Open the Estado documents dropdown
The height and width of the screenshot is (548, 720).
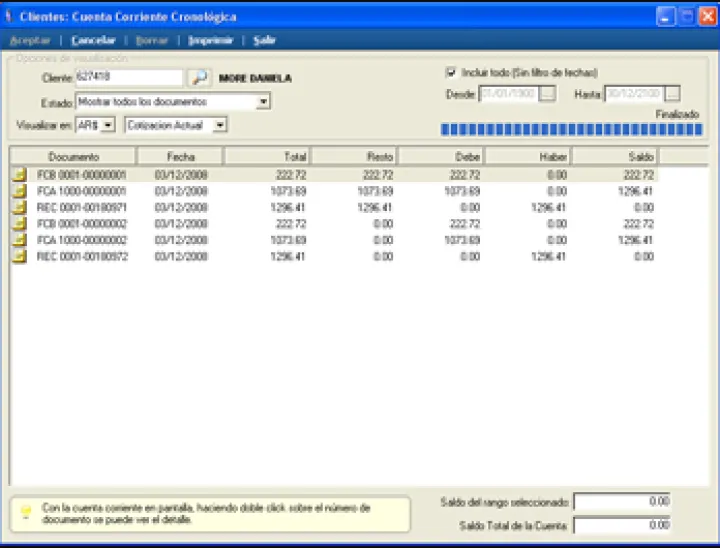[x=263, y=102]
